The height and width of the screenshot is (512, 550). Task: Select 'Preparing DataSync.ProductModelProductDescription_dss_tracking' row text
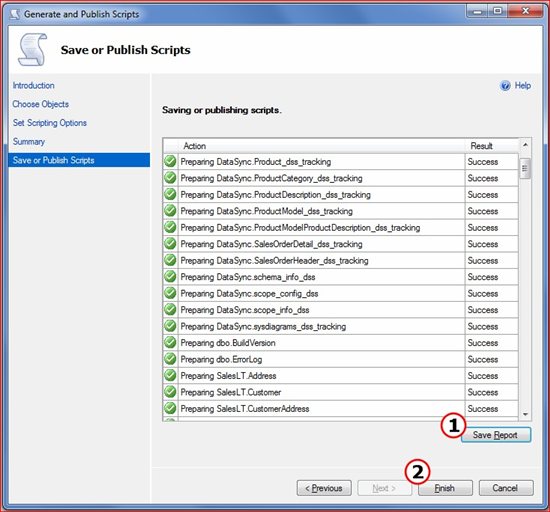pos(300,228)
